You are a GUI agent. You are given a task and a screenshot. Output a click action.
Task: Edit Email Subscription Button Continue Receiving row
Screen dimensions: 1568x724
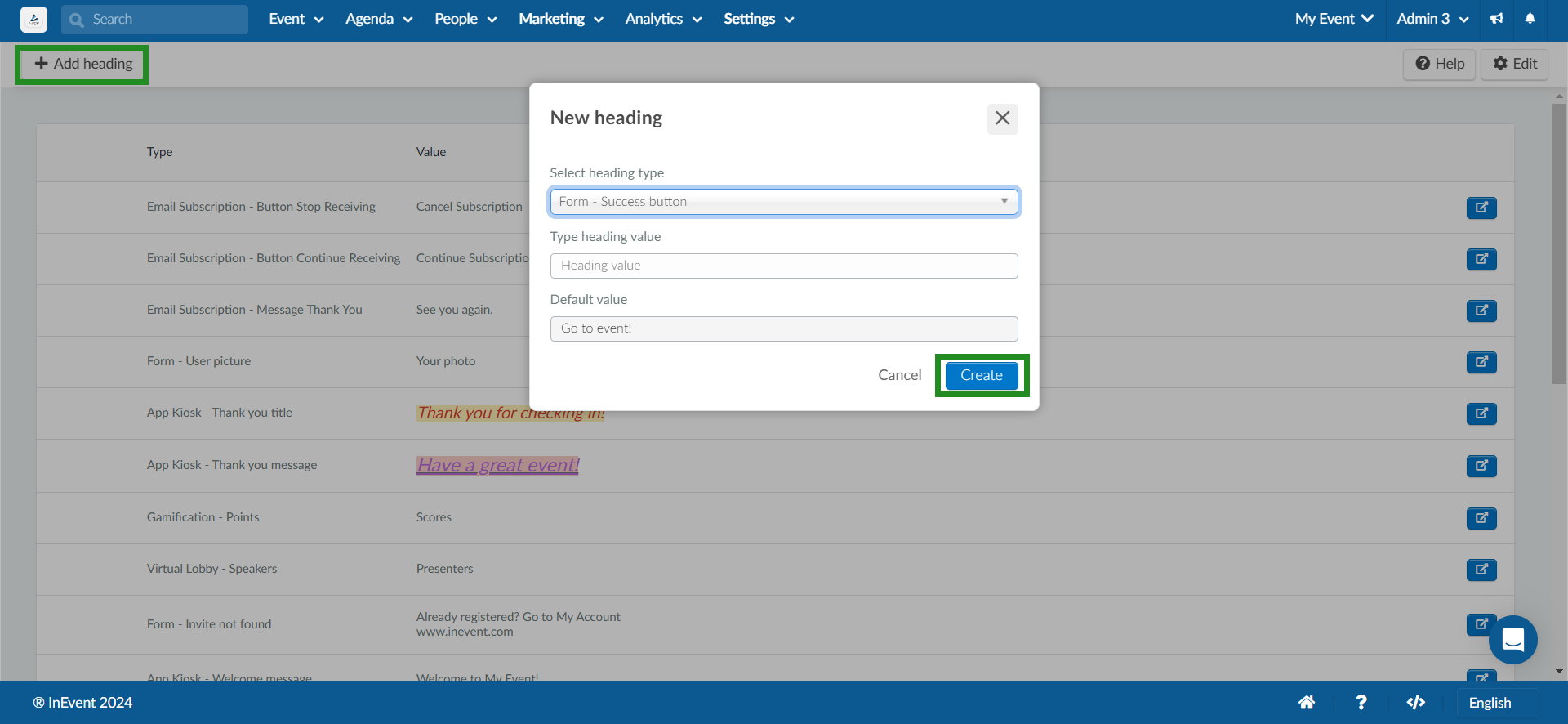(1481, 259)
